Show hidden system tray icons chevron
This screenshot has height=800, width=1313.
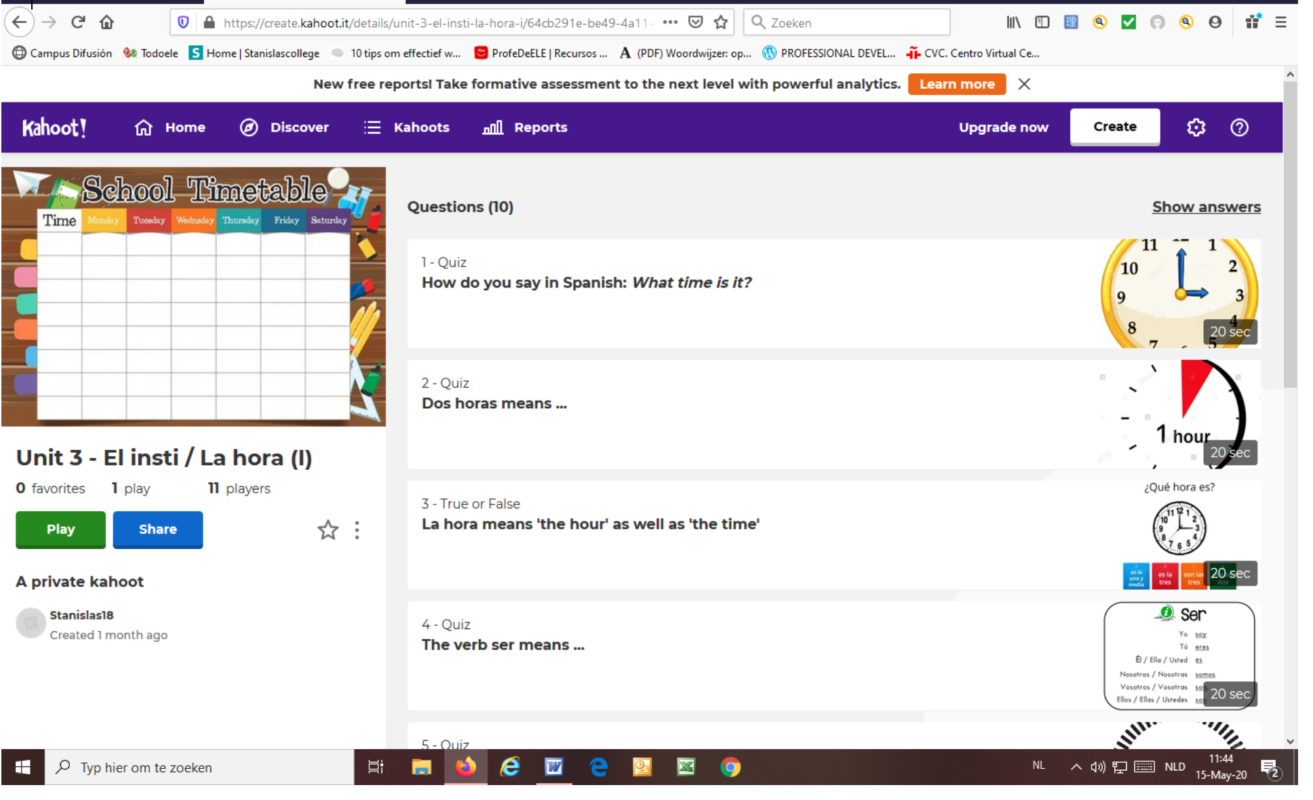[x=1076, y=767]
